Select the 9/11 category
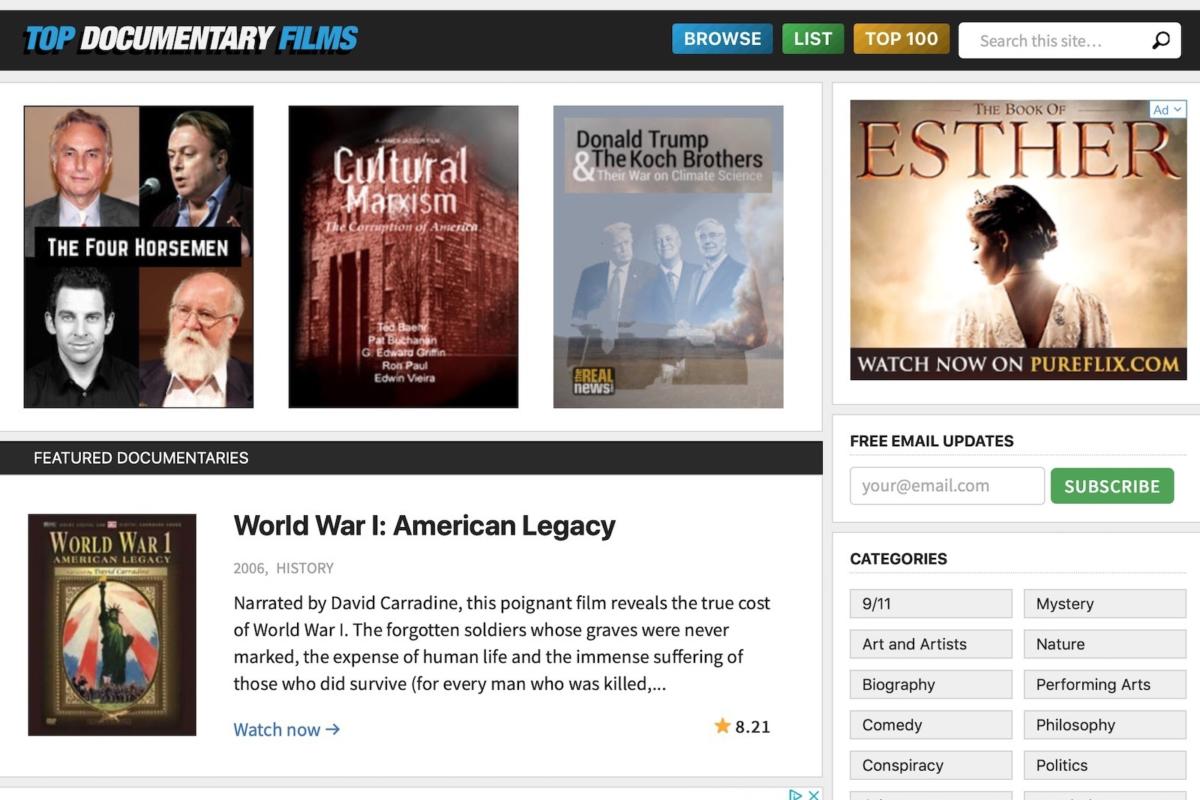This screenshot has height=800, width=1200. point(931,604)
